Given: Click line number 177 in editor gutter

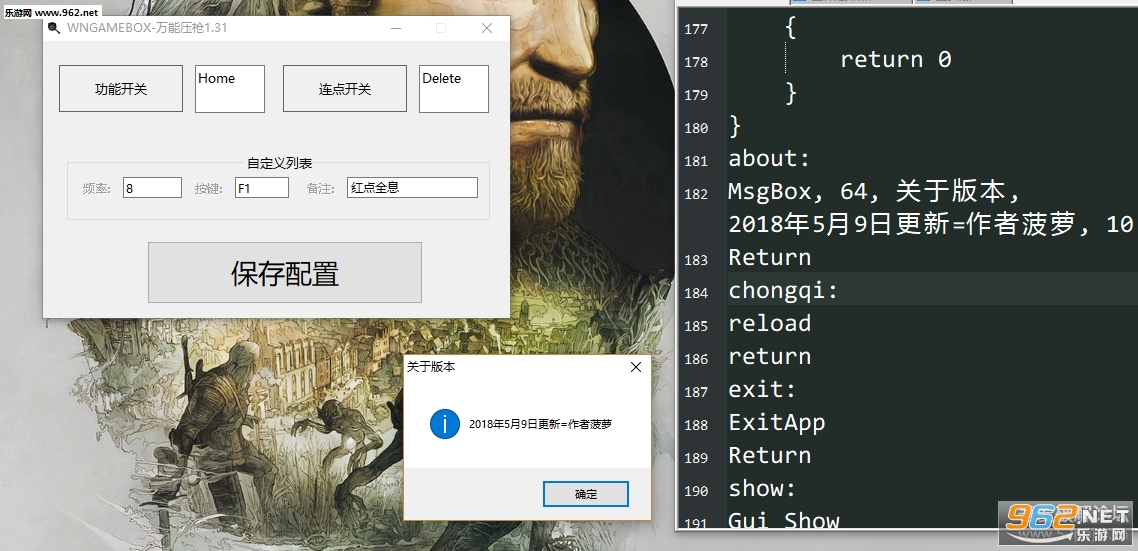Looking at the screenshot, I should [696, 29].
